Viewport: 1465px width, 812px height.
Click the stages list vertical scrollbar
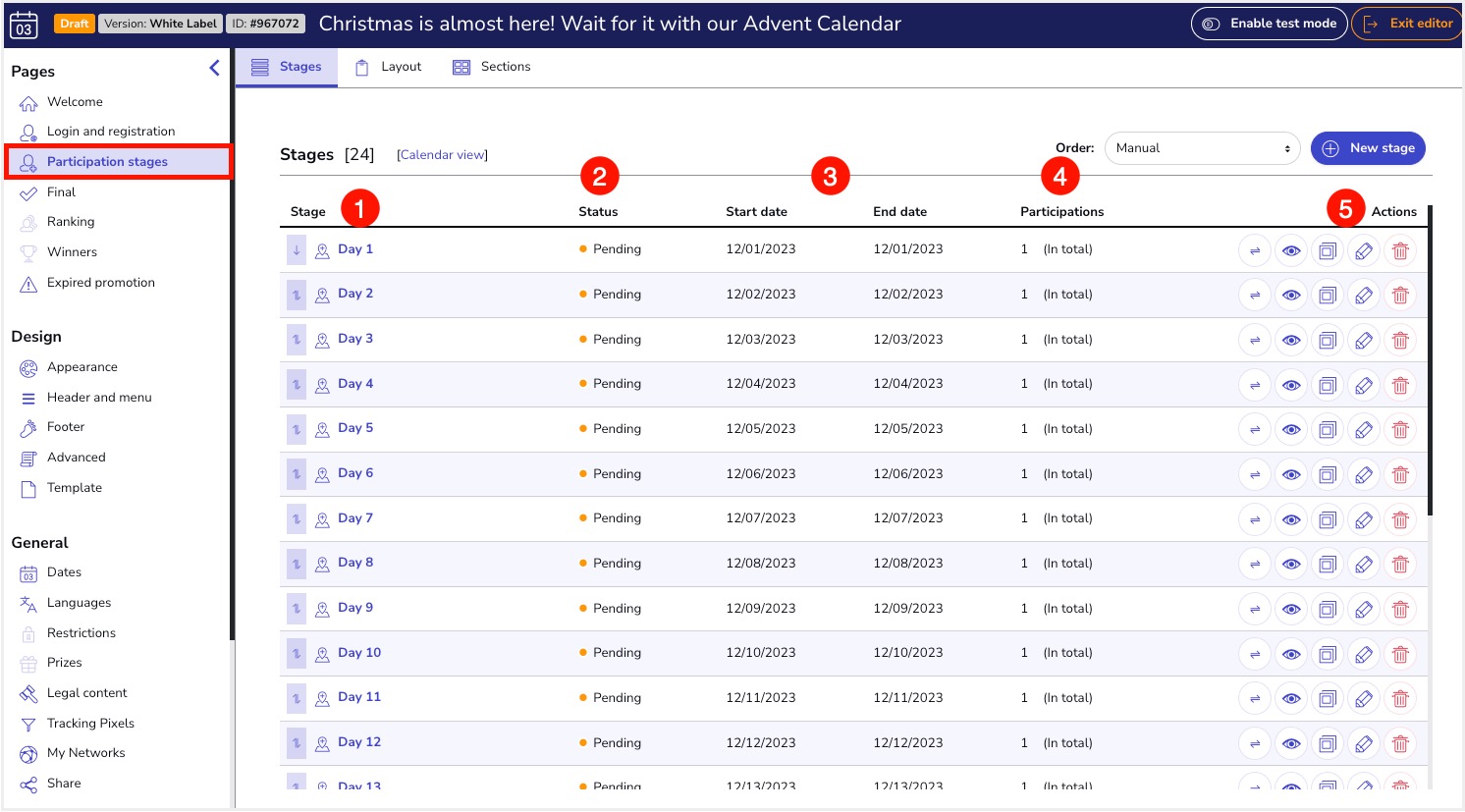coord(1430,361)
